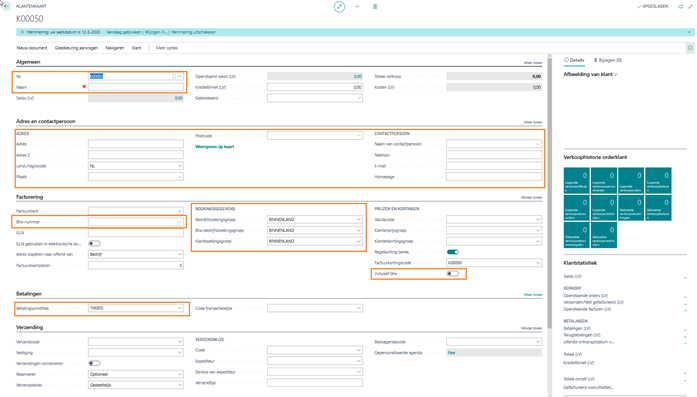Click the Factuurexemplaren stepper field
The height and width of the screenshot is (397, 697).
pyautogui.click(x=136, y=265)
